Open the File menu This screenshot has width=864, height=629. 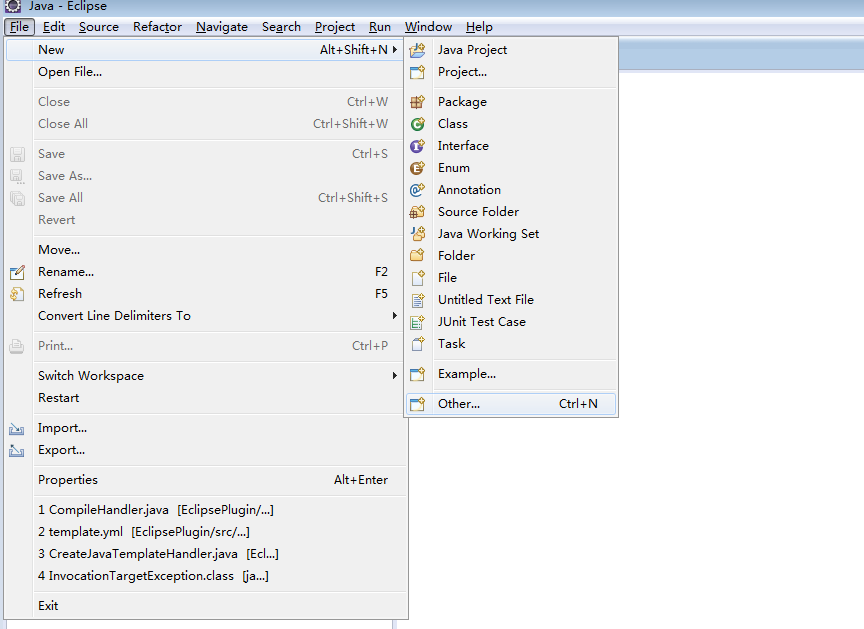19,27
